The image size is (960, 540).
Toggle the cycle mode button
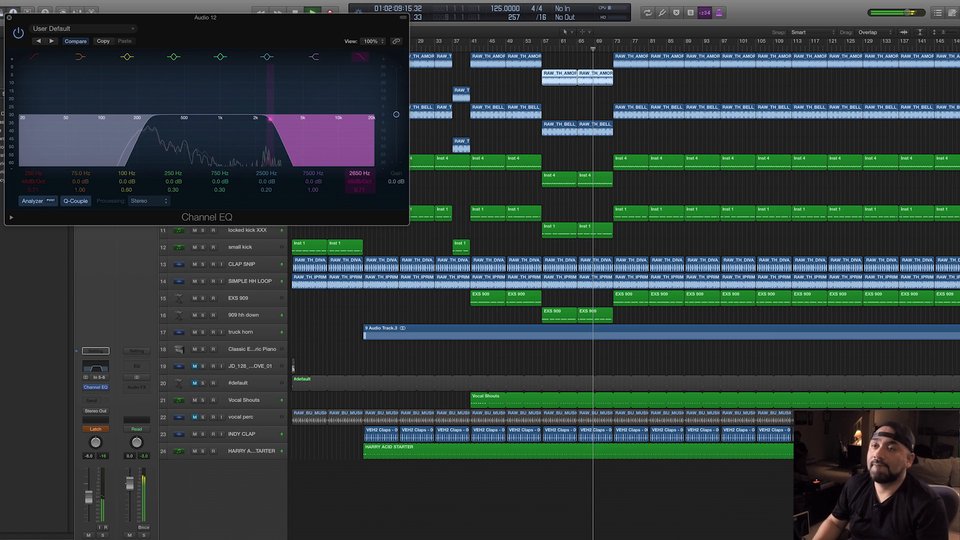[647, 12]
